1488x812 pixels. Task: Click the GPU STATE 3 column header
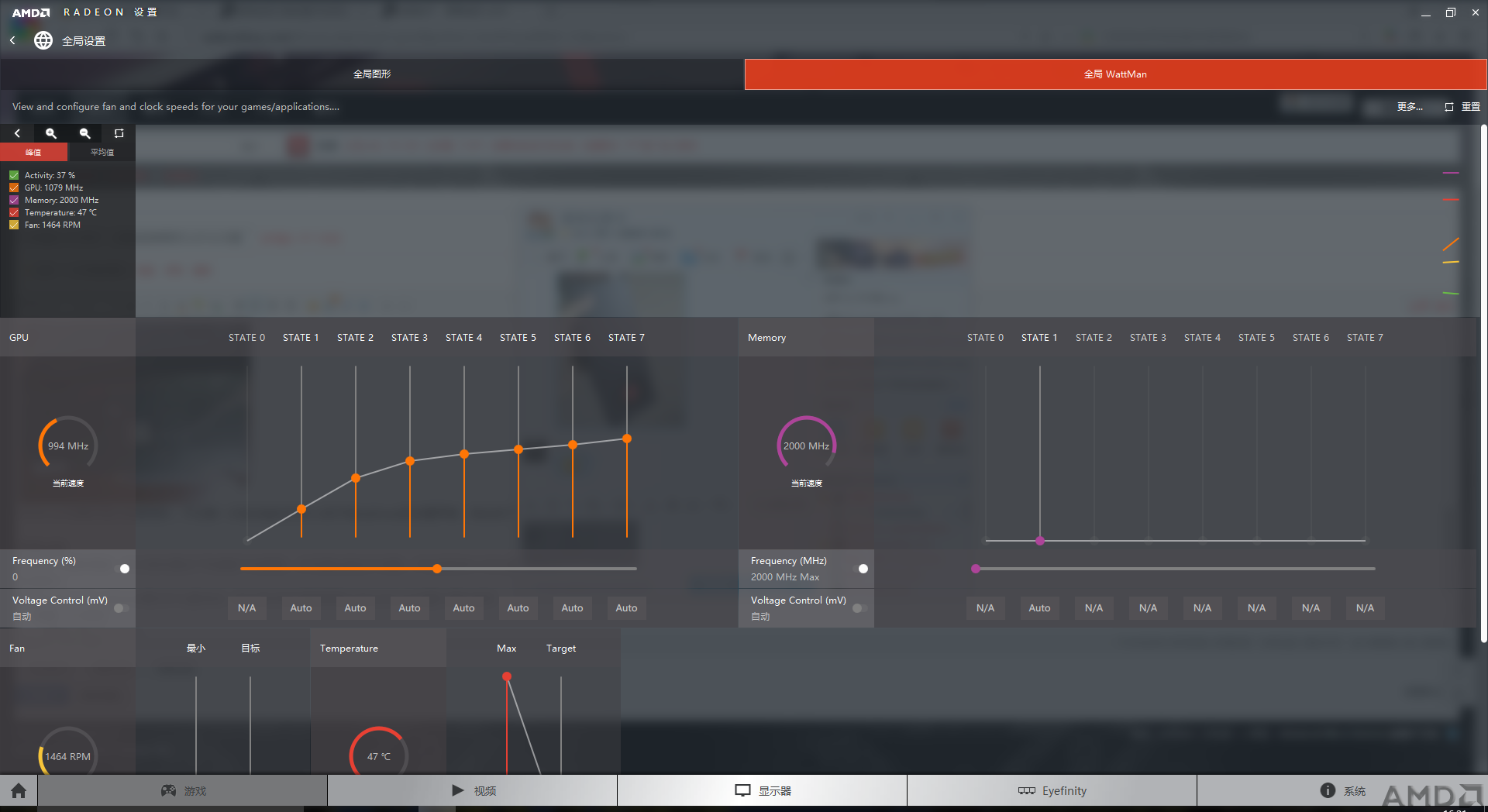coord(409,338)
